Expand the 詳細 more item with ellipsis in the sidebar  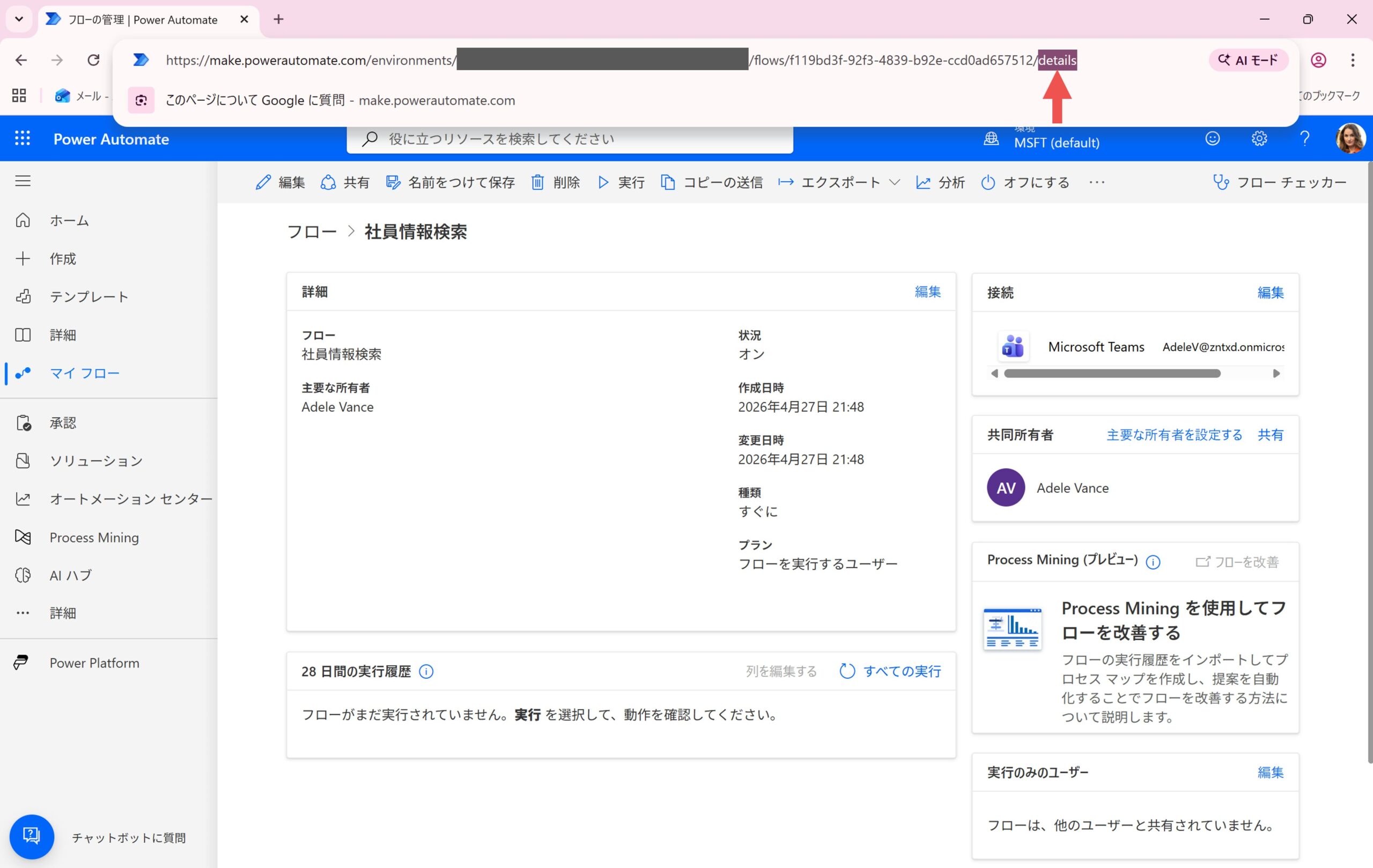63,613
